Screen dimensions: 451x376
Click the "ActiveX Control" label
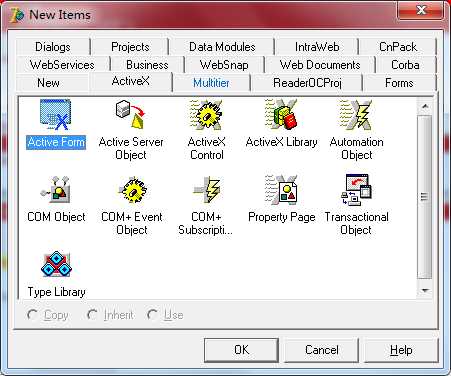[x=207, y=148]
